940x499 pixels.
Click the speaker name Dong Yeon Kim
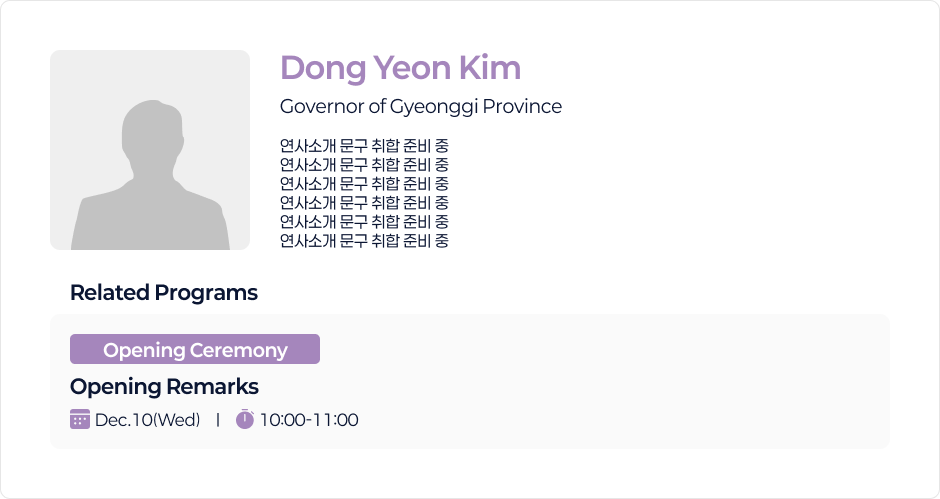click(400, 68)
